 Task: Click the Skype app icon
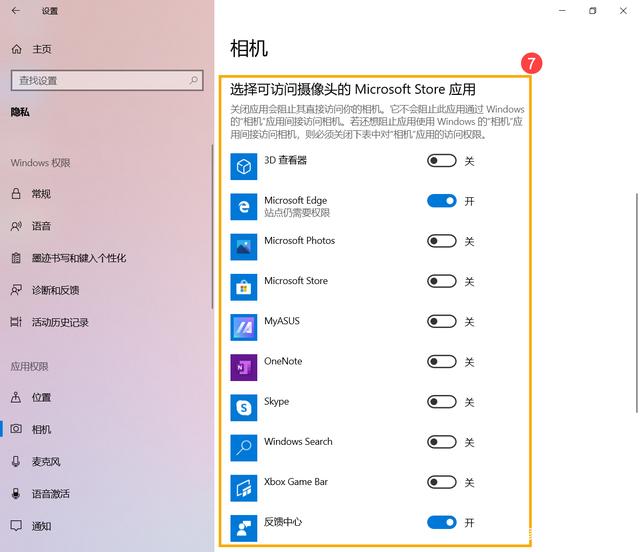click(244, 407)
